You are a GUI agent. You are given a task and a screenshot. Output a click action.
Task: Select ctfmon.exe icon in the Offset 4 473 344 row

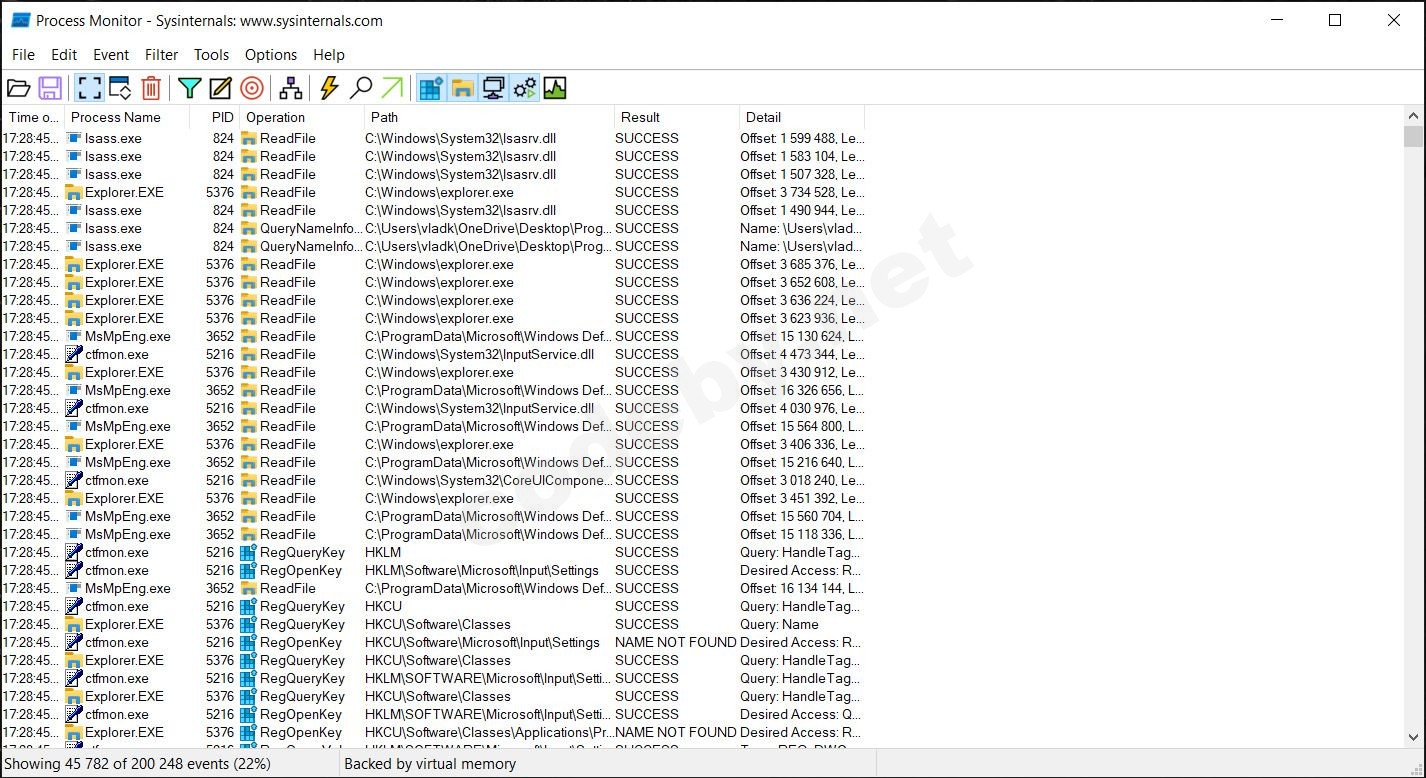coord(74,354)
